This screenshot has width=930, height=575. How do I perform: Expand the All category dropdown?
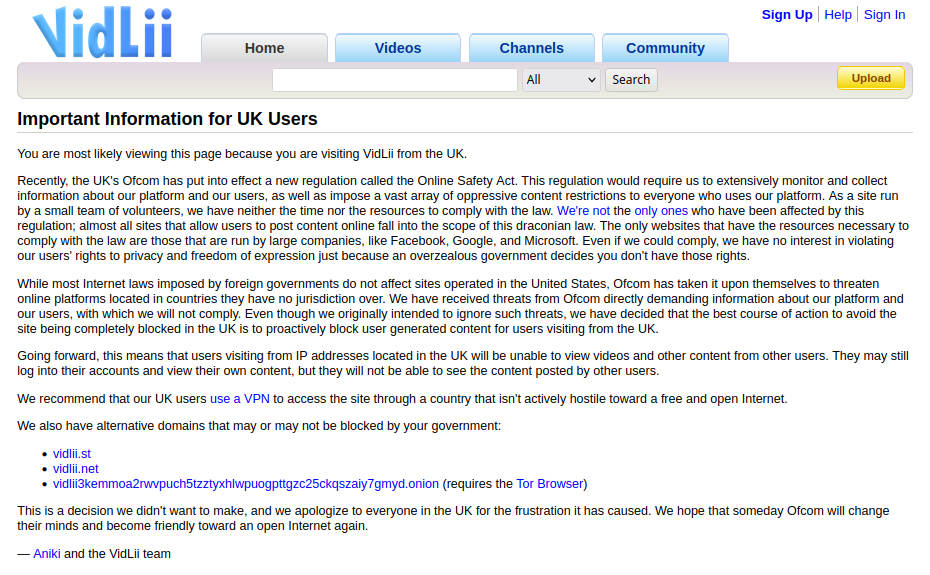(x=560, y=80)
